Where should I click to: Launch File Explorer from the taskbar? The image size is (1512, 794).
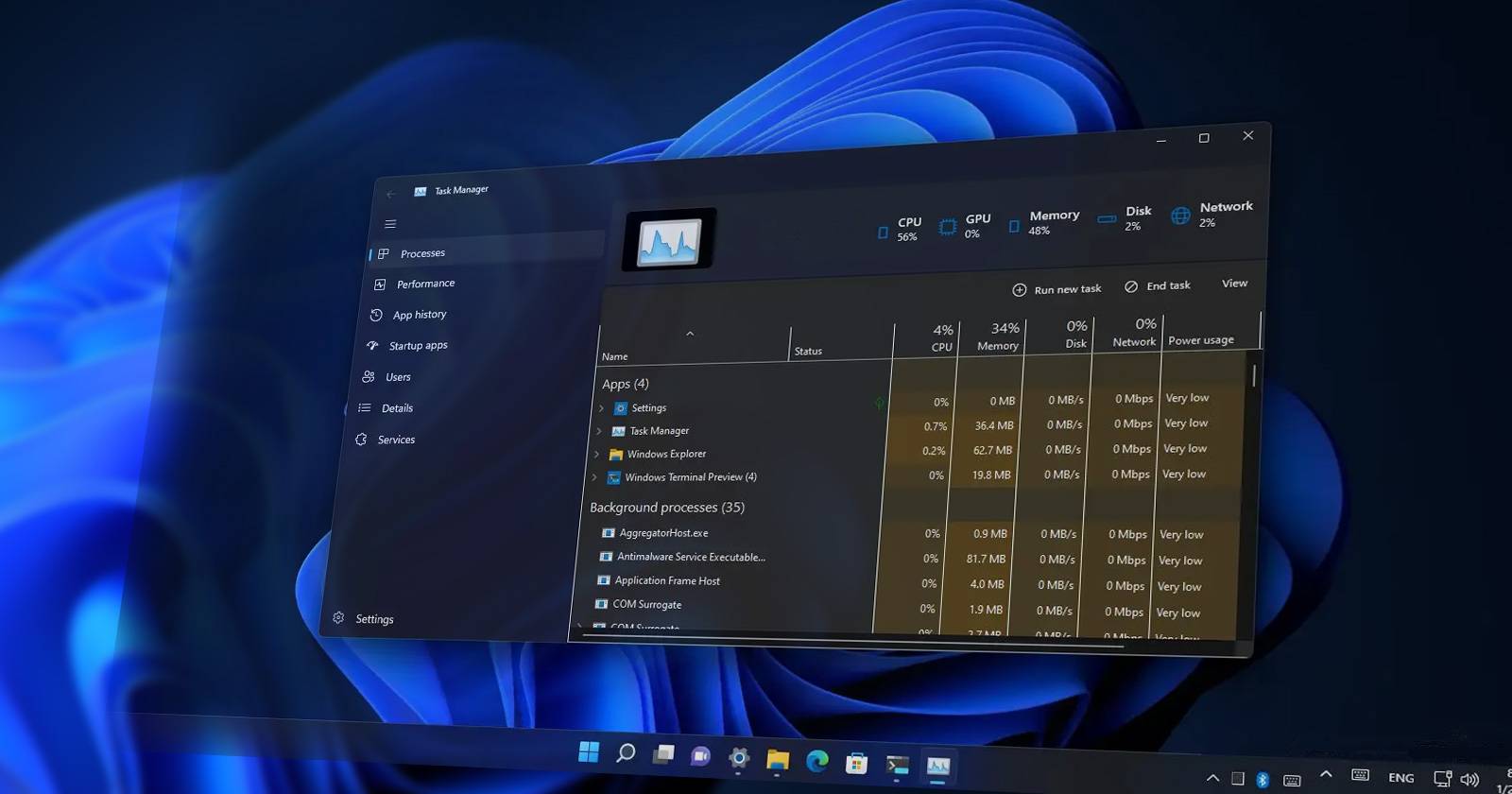tap(778, 759)
